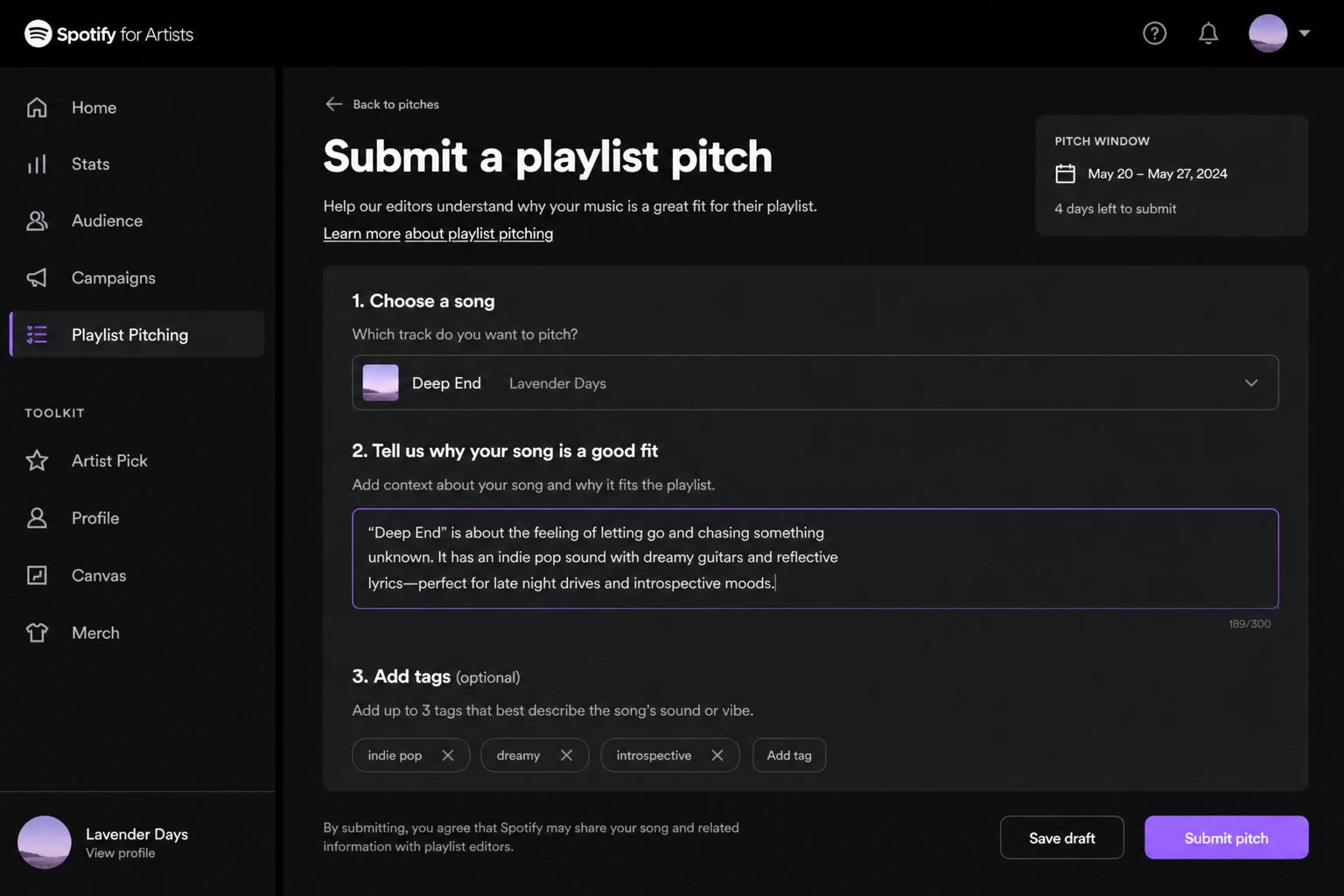This screenshot has height=896, width=1344.
Task: Open Campaigns section
Action: 113,277
